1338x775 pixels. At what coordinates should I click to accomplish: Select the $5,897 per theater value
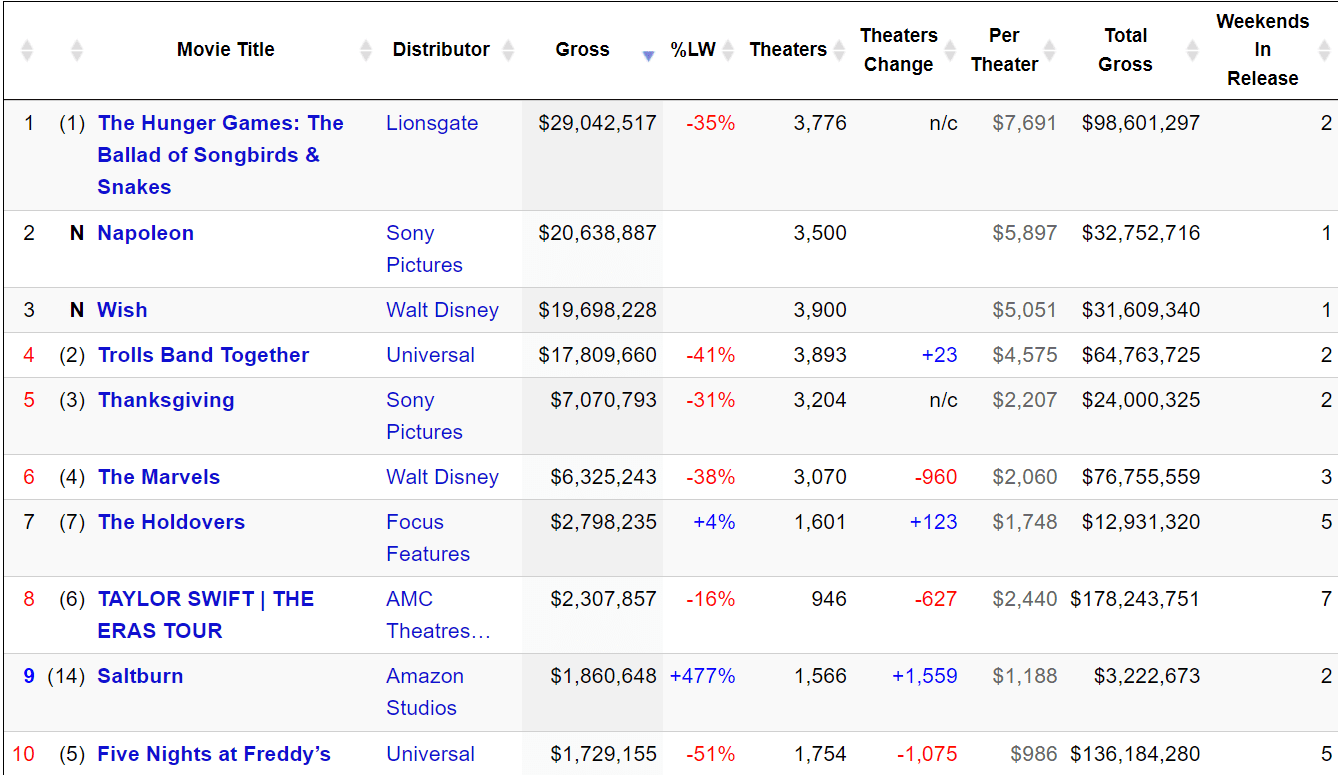(x=1024, y=233)
